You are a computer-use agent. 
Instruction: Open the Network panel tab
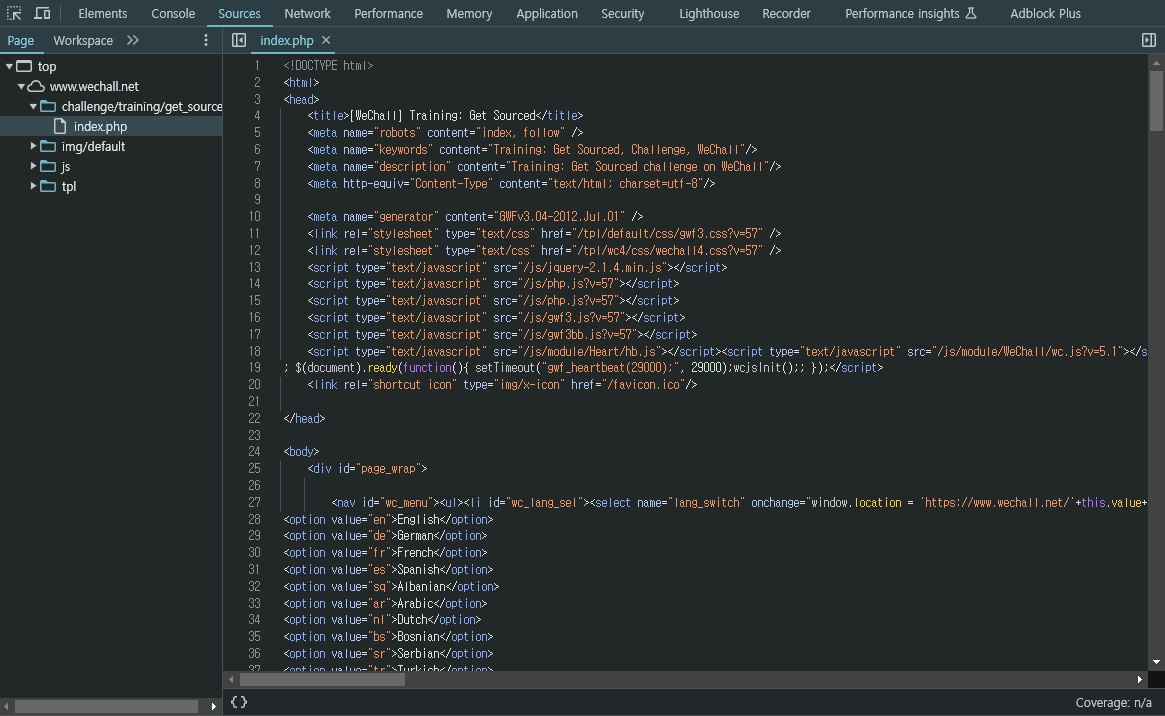coord(308,13)
